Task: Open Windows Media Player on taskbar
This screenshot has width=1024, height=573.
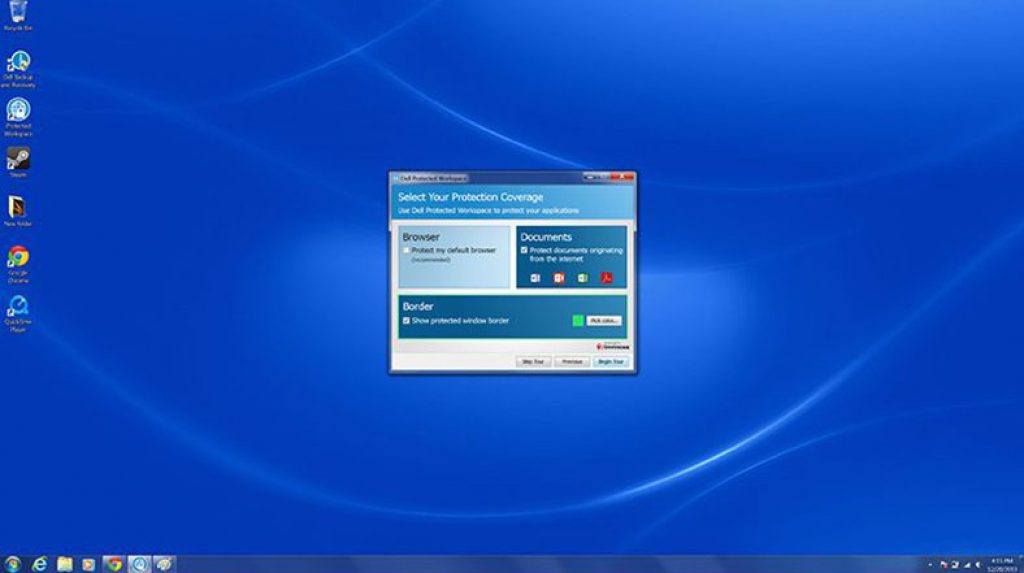Action: tap(88, 564)
